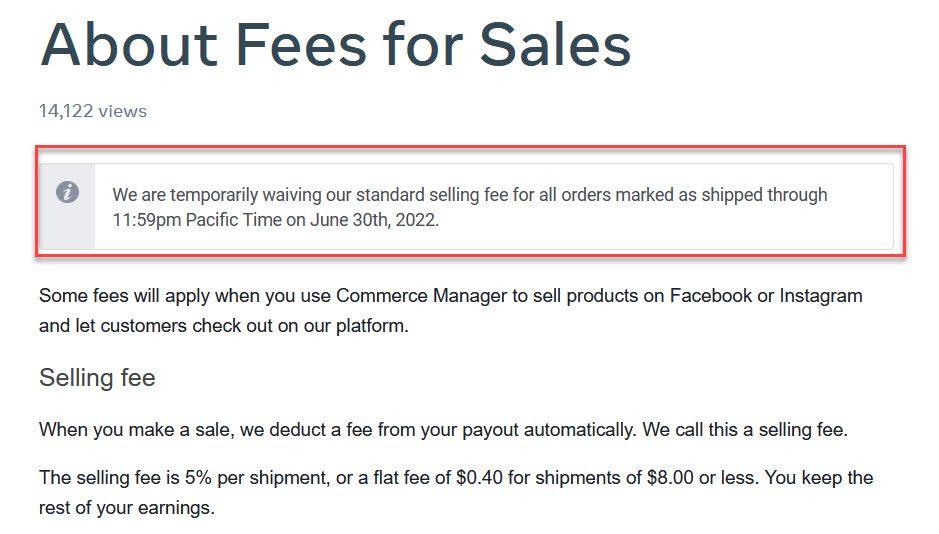939x534 pixels.
Task: Click the $8.00 shipment amount
Action: [x=670, y=478]
